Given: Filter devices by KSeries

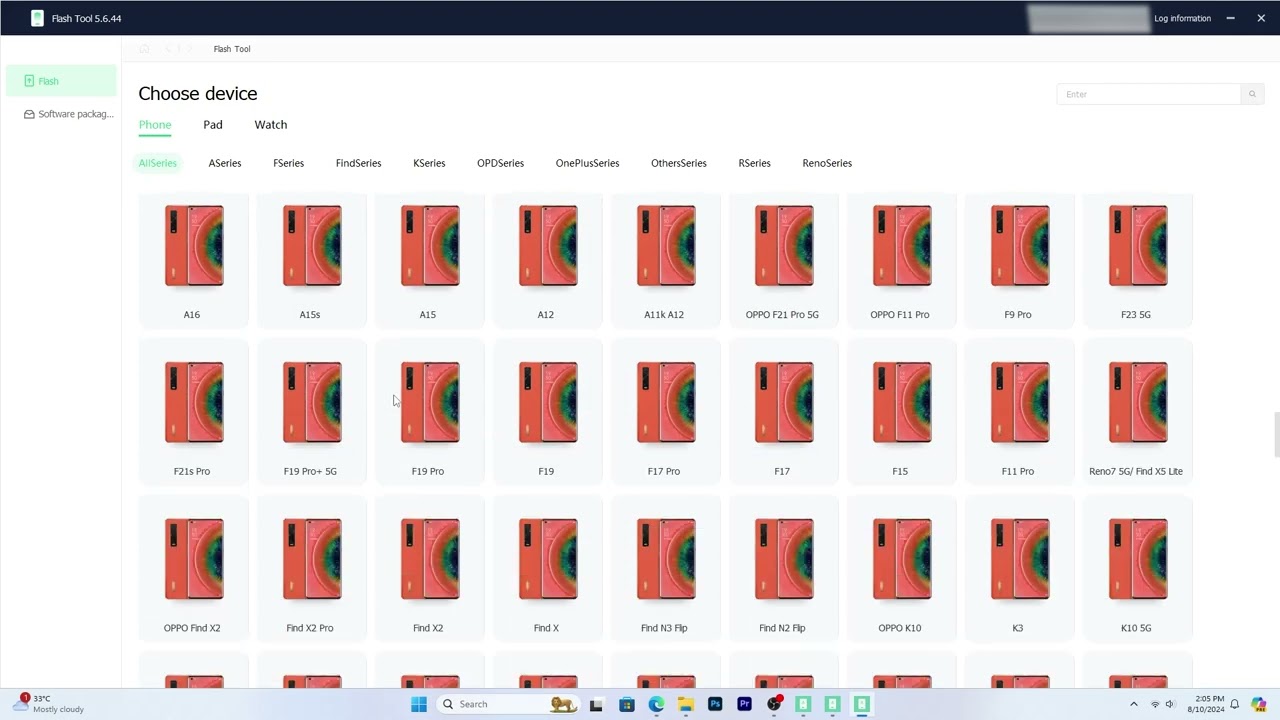Looking at the screenshot, I should pyautogui.click(x=429, y=163).
